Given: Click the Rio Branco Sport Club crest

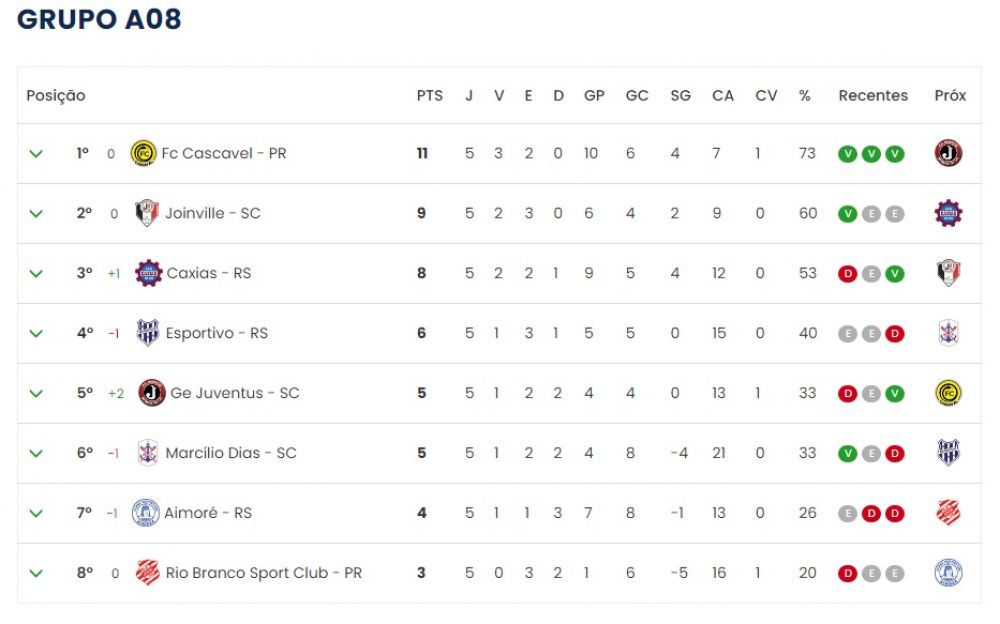Looking at the screenshot, I should pos(147,573).
